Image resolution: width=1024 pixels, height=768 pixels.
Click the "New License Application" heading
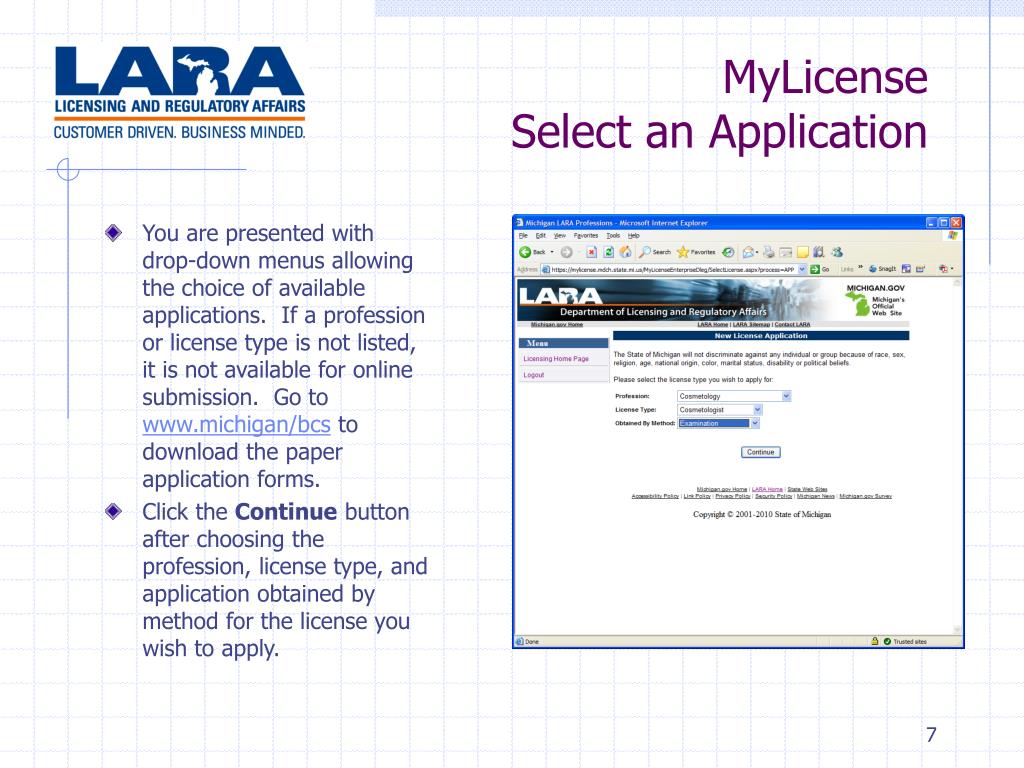click(x=761, y=336)
